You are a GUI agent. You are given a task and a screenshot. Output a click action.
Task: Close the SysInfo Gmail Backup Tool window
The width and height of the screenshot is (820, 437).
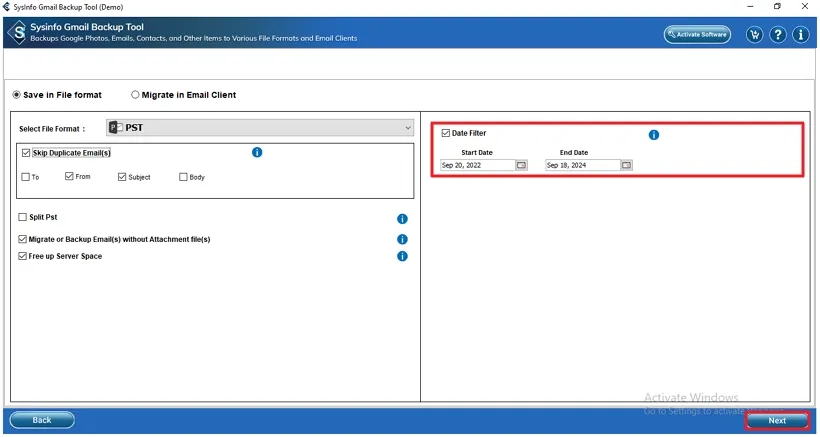pyautogui.click(x=805, y=7)
